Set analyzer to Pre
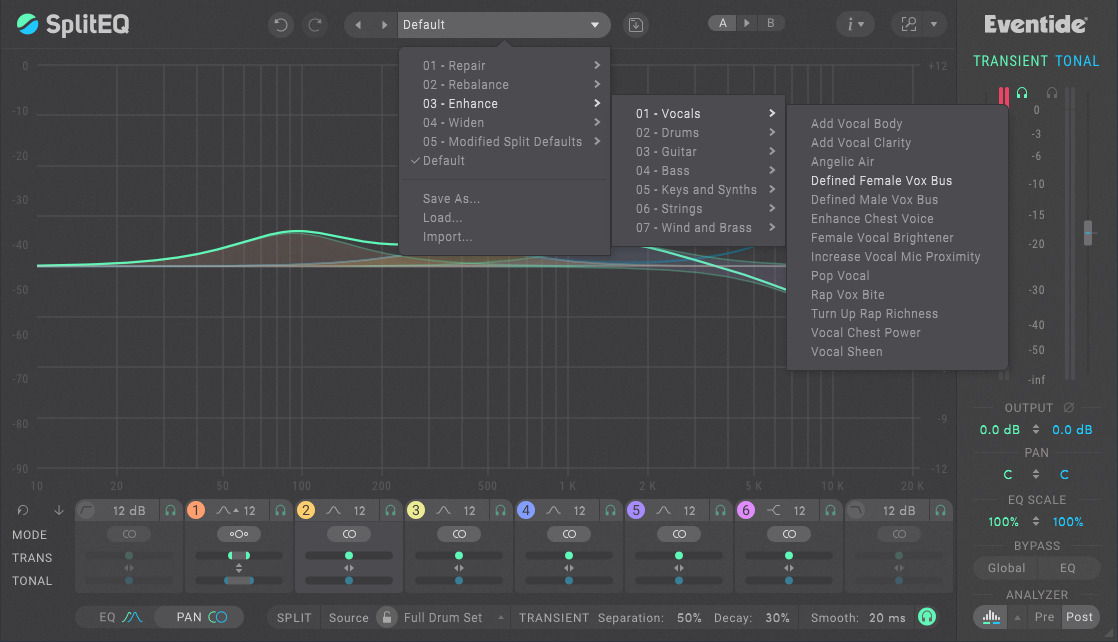This screenshot has width=1118, height=642. click(x=1045, y=617)
